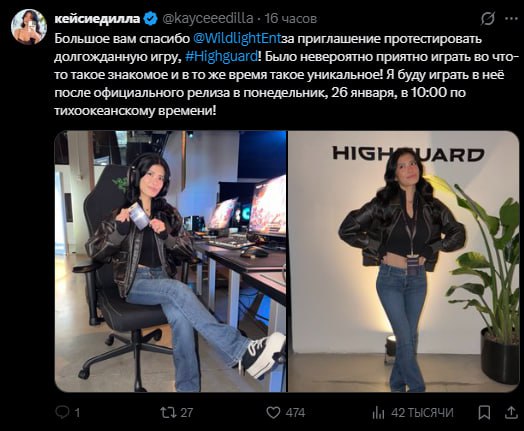Click the 27 reposts count

tap(186, 413)
